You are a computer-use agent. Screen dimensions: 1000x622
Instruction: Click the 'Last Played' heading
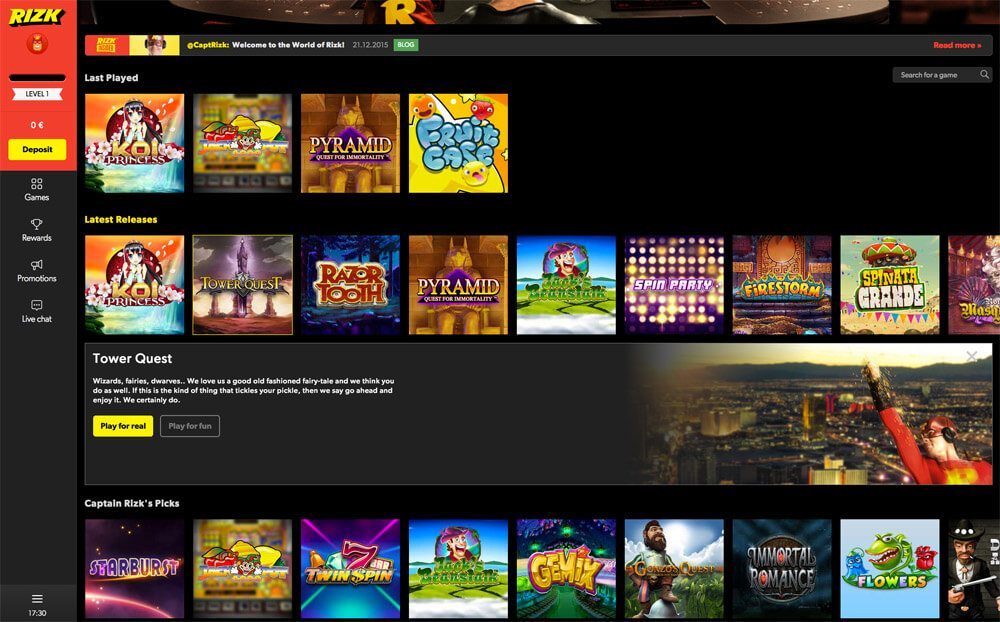pos(111,78)
